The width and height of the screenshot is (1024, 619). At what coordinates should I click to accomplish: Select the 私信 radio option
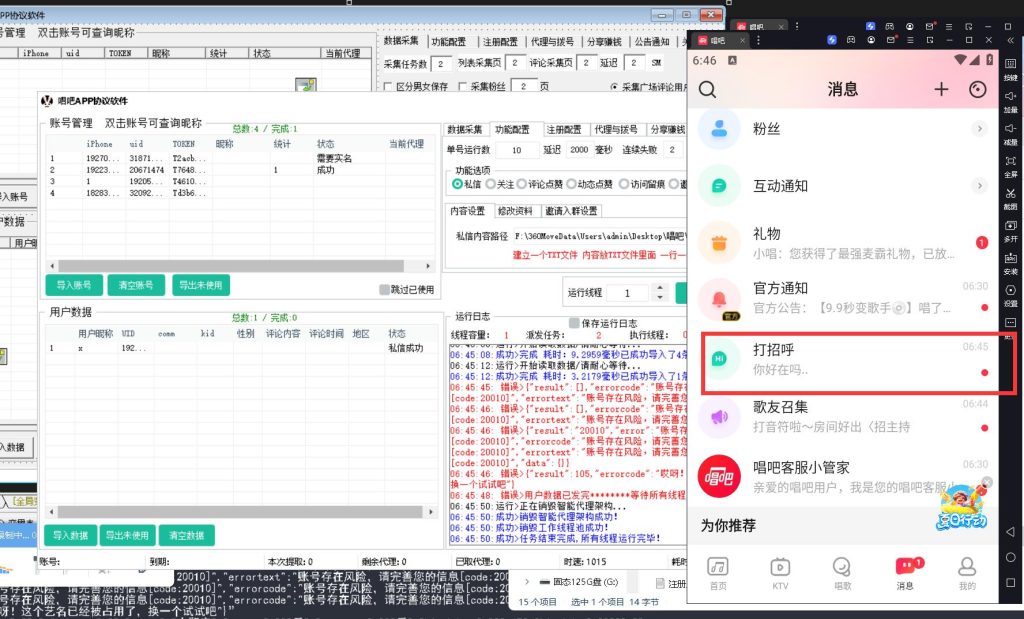click(x=458, y=184)
